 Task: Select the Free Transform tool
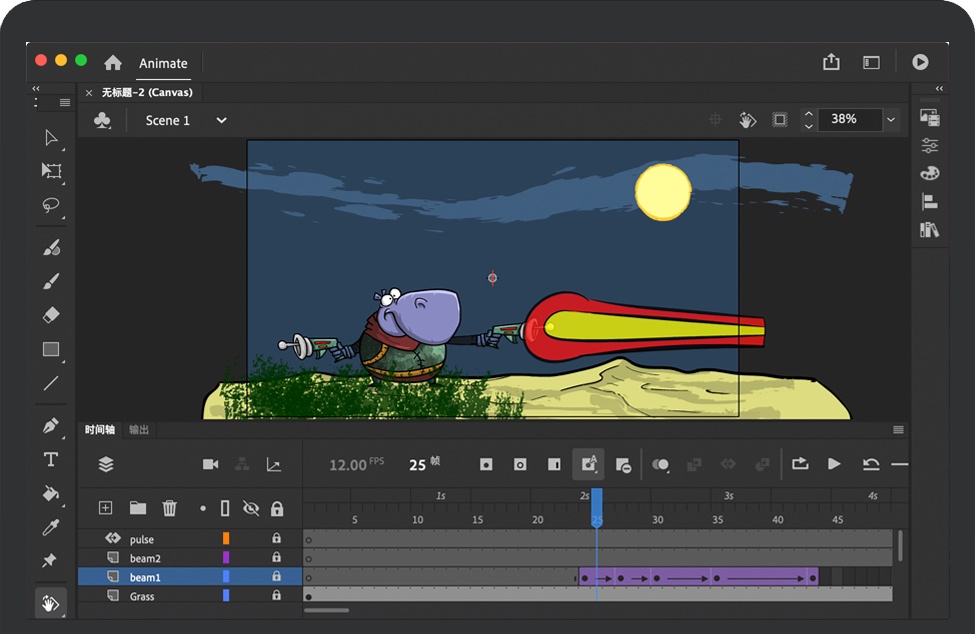click(x=51, y=171)
